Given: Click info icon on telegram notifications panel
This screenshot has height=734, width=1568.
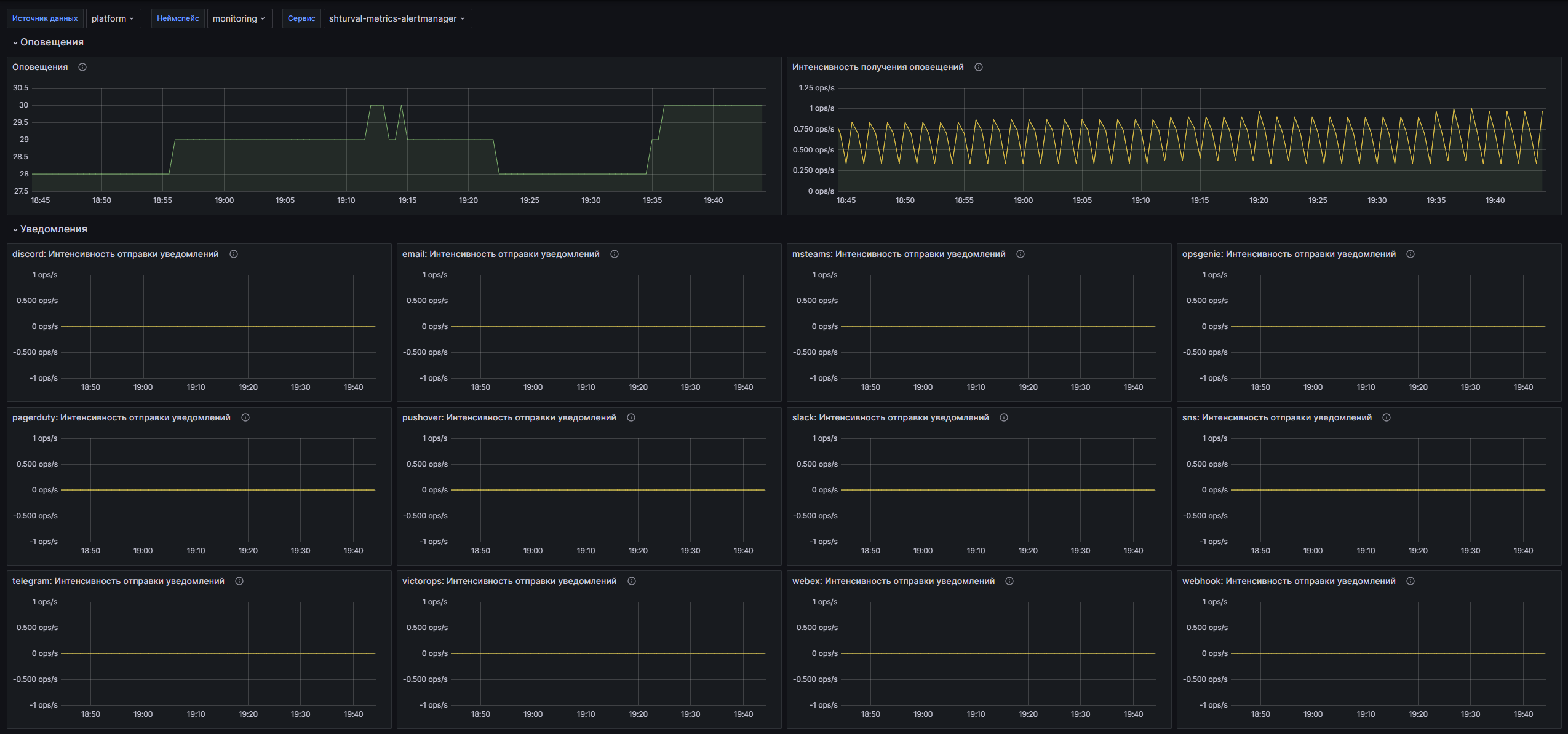Looking at the screenshot, I should (x=239, y=581).
